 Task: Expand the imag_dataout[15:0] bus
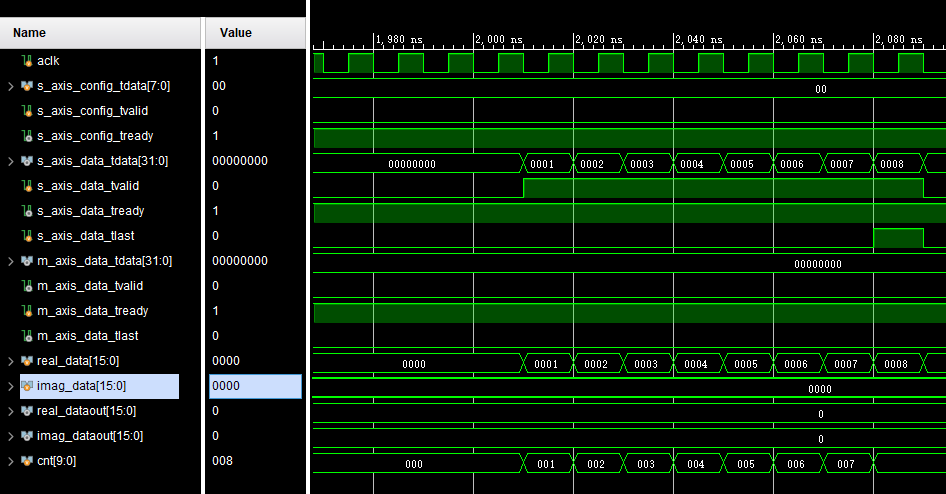pos(10,436)
